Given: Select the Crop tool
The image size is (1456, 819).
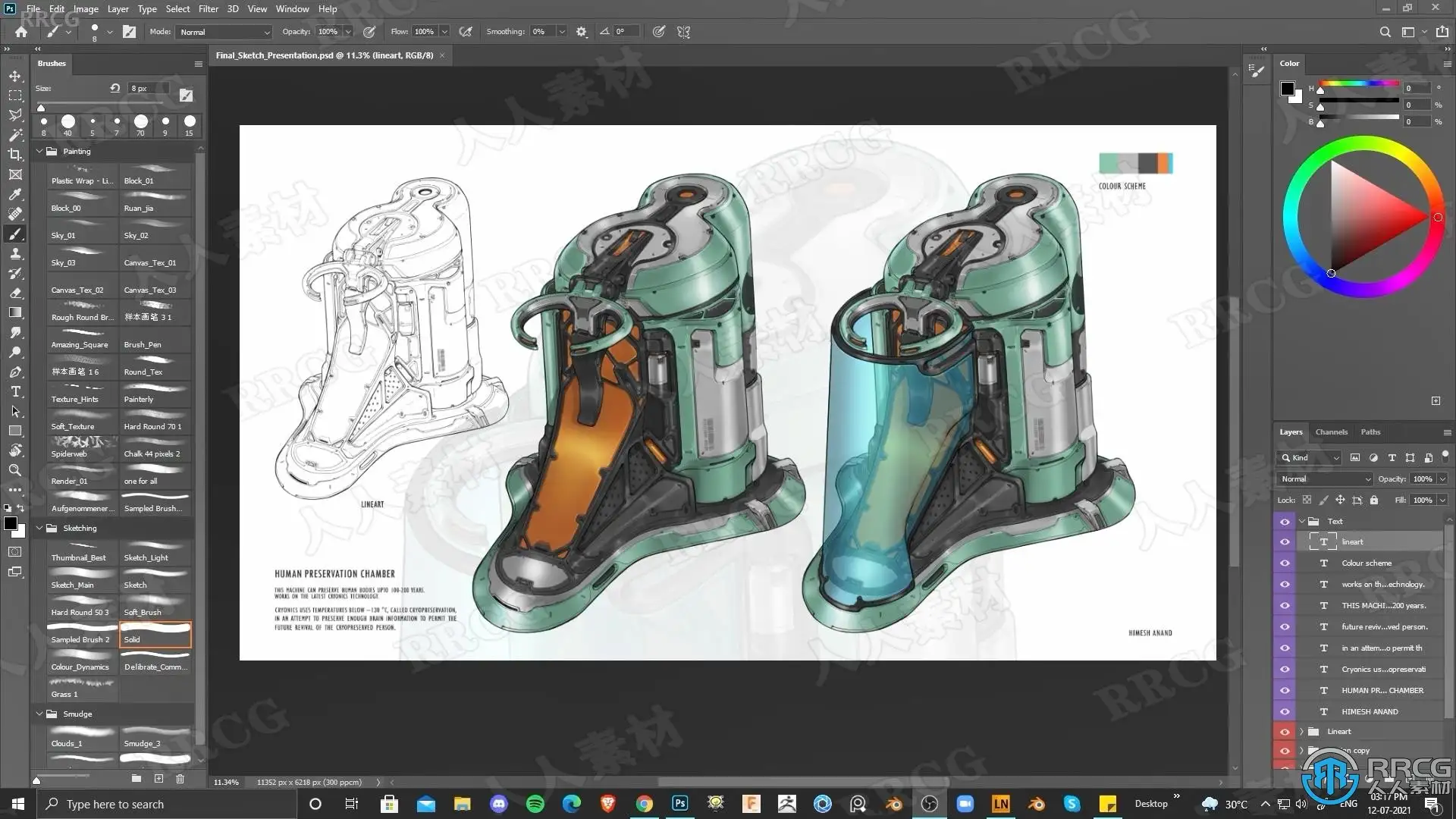Looking at the screenshot, I should point(15,155).
